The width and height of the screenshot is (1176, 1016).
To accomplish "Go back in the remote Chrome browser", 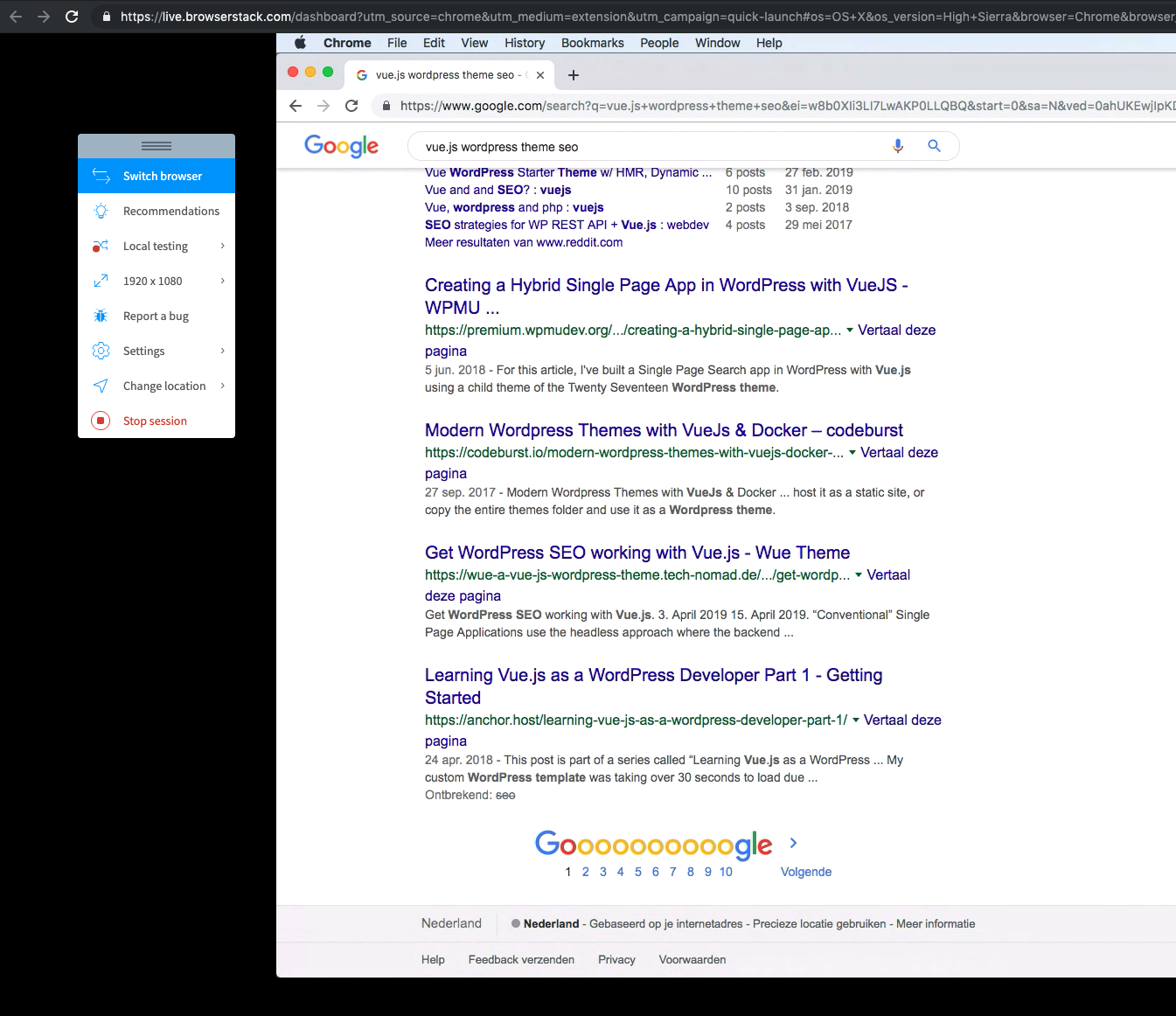I will [x=296, y=106].
